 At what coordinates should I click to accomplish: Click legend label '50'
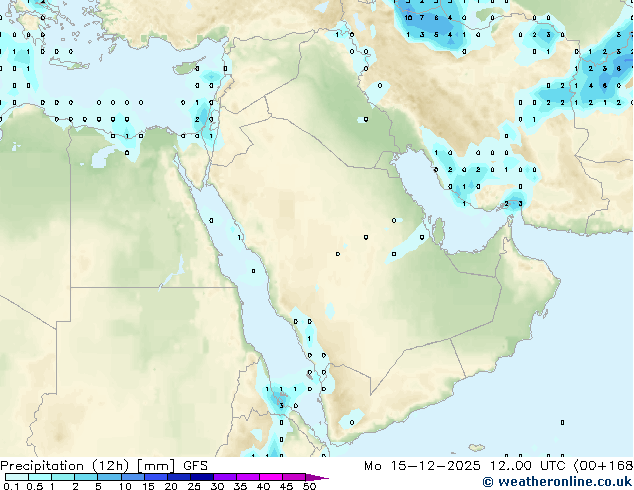310,486
